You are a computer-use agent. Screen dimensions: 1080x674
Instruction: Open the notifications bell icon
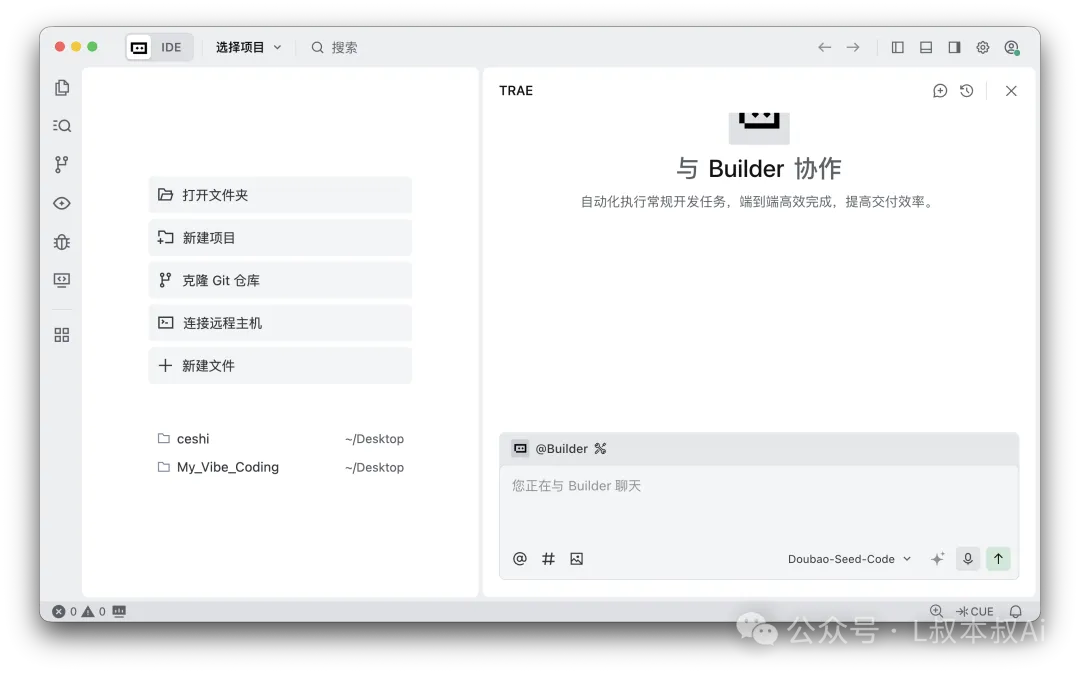[1015, 611]
